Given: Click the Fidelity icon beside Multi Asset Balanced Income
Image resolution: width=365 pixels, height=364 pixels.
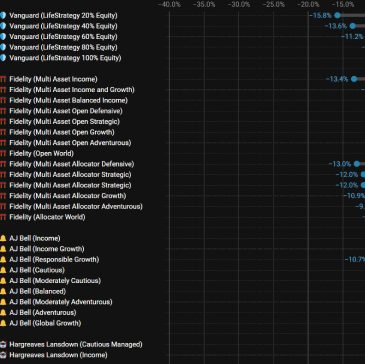Looking at the screenshot, I should [3, 100].
